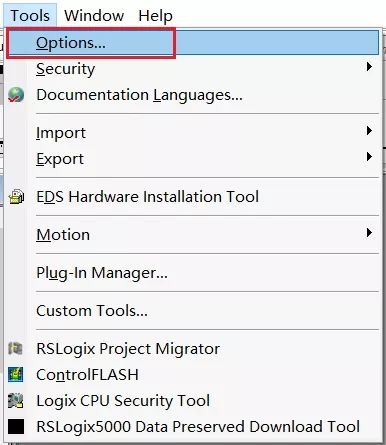The height and width of the screenshot is (445, 386).
Task: Click the Logix CPU Security Tool icon
Action: (x=16, y=400)
